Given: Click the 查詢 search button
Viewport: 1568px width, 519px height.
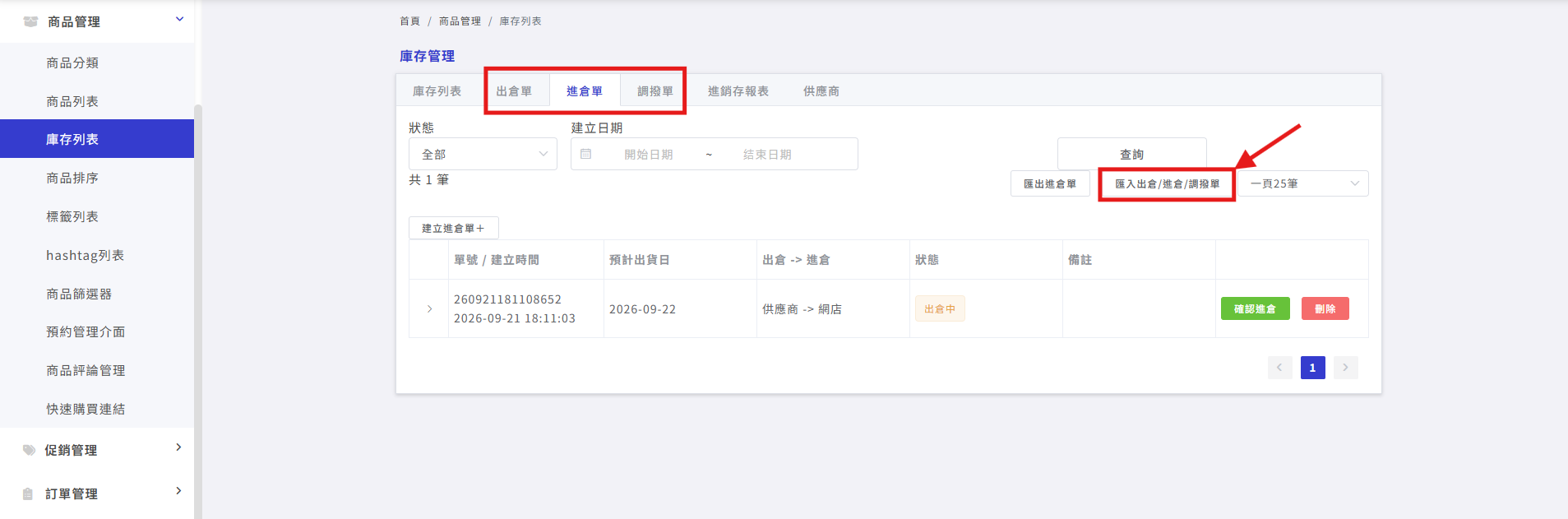Looking at the screenshot, I should (x=1132, y=154).
